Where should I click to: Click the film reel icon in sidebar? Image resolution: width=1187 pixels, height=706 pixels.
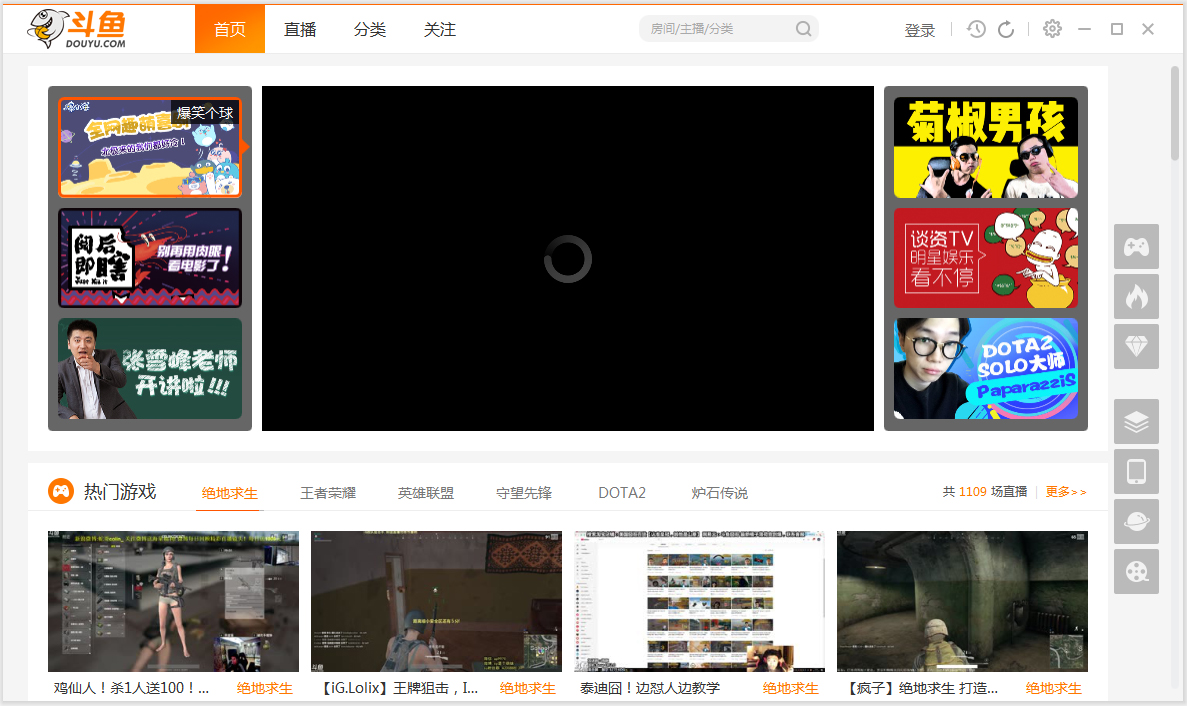click(1136, 571)
